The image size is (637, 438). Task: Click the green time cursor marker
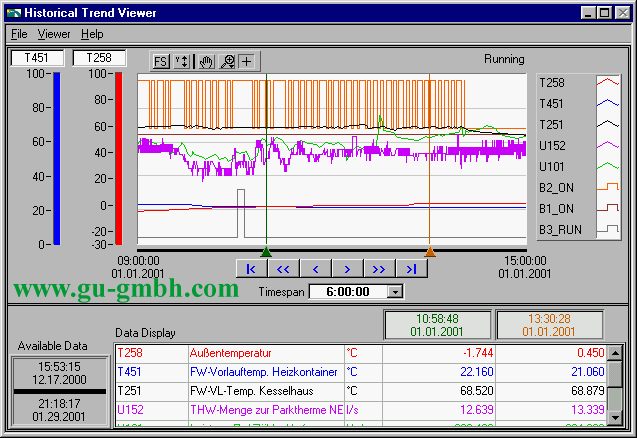(266, 252)
